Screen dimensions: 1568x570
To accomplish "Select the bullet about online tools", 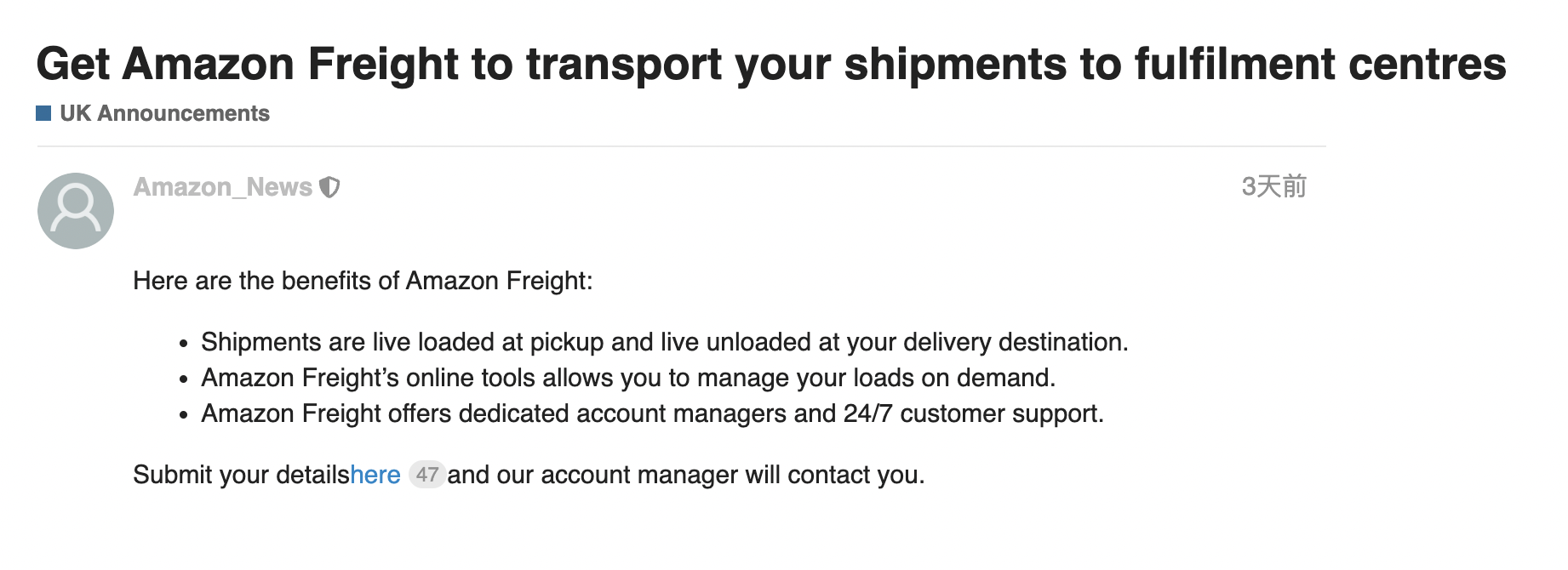I will click(x=627, y=378).
